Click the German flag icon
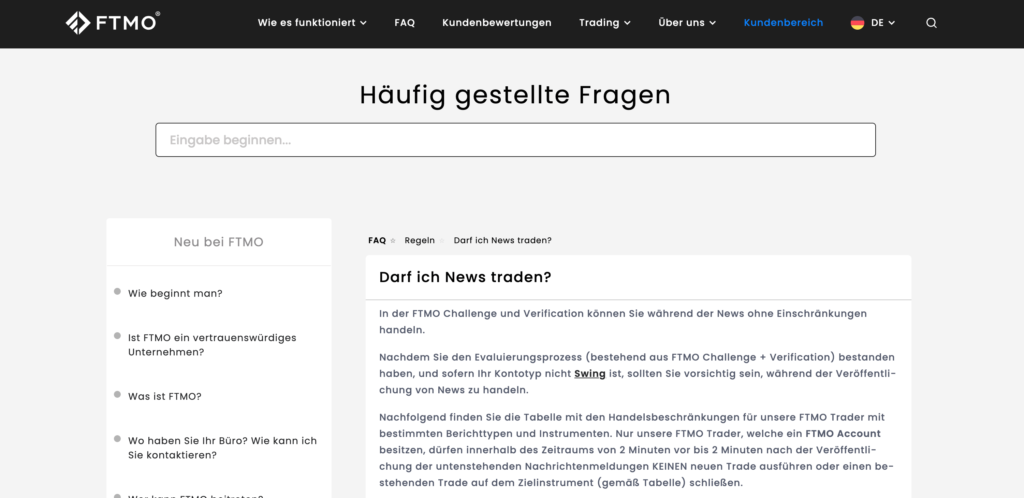Image resolution: width=1024 pixels, height=498 pixels. pyautogui.click(x=857, y=23)
